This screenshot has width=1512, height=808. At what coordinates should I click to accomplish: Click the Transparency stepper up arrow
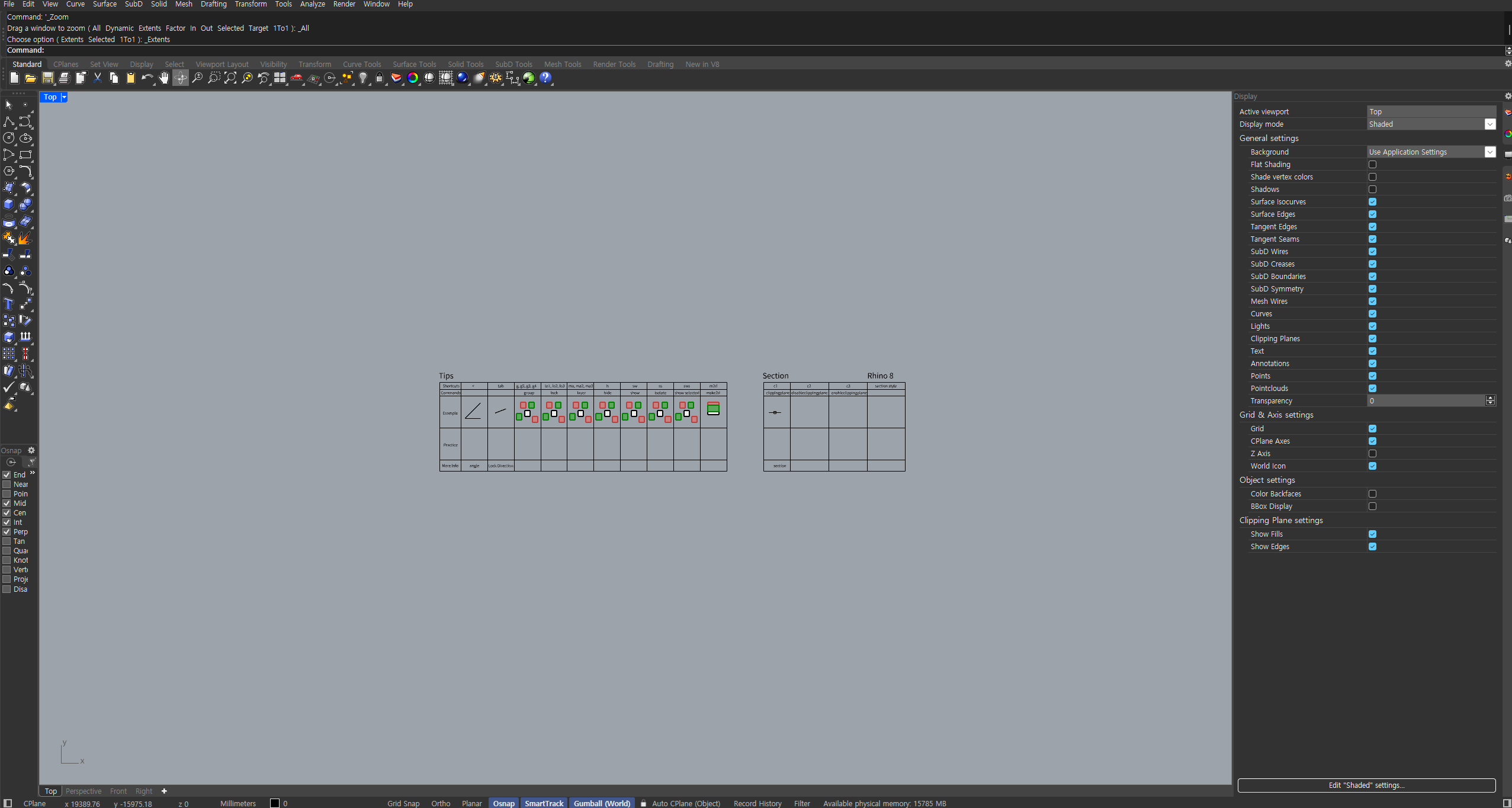[x=1490, y=398]
